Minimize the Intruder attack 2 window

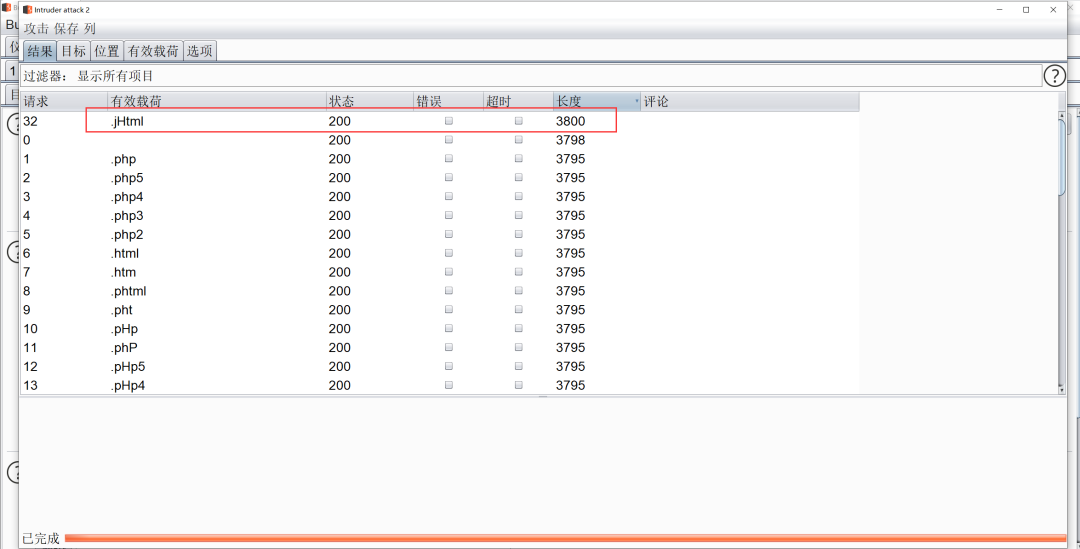click(998, 9)
